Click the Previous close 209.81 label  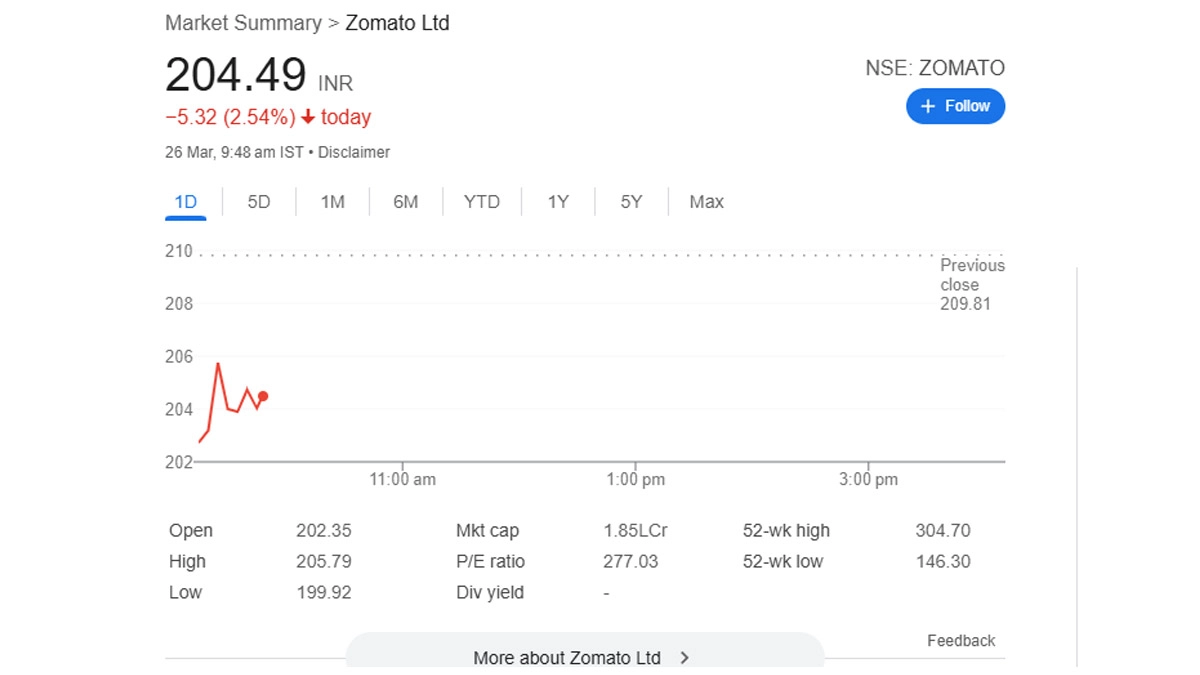click(x=971, y=284)
